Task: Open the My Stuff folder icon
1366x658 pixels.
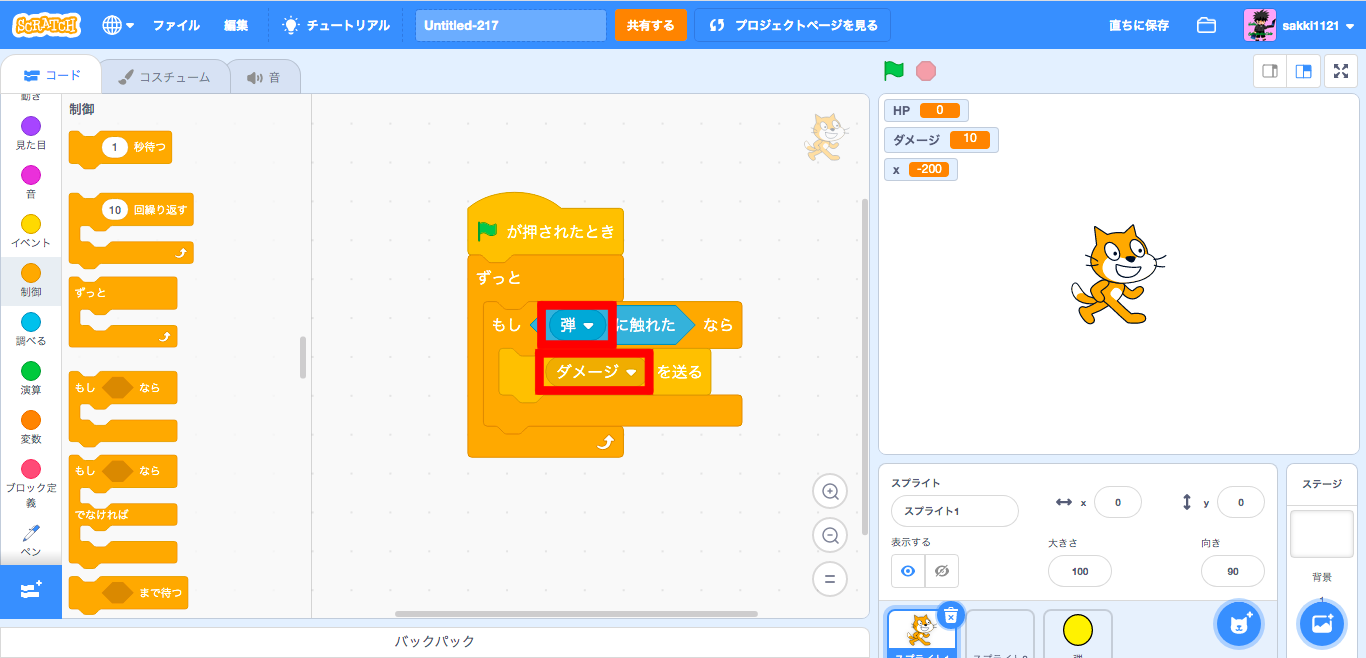Action: pyautogui.click(x=1207, y=25)
